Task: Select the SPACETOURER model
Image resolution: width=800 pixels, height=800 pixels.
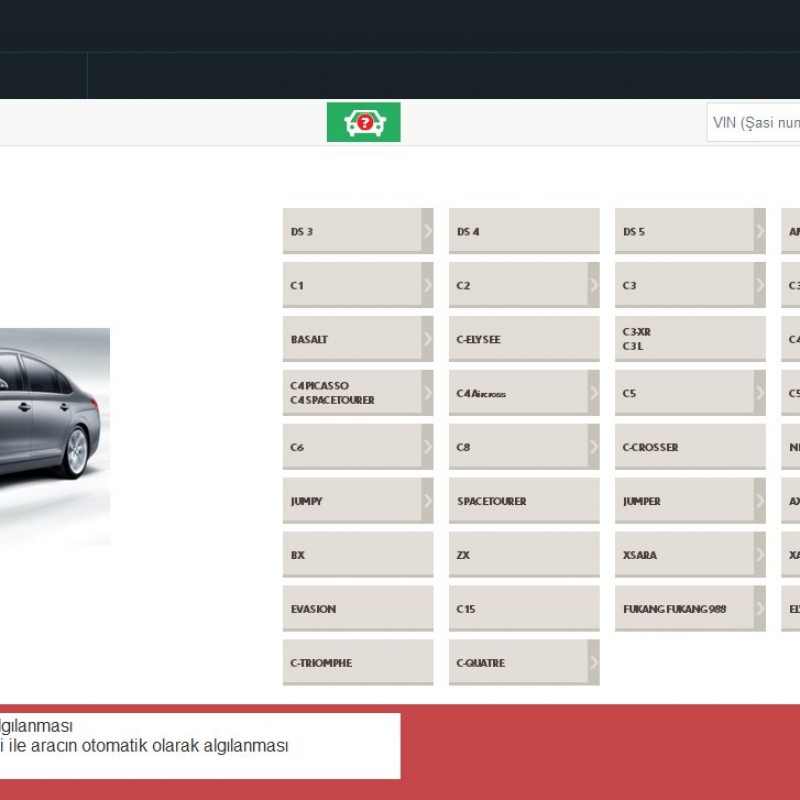Action: pos(515,500)
